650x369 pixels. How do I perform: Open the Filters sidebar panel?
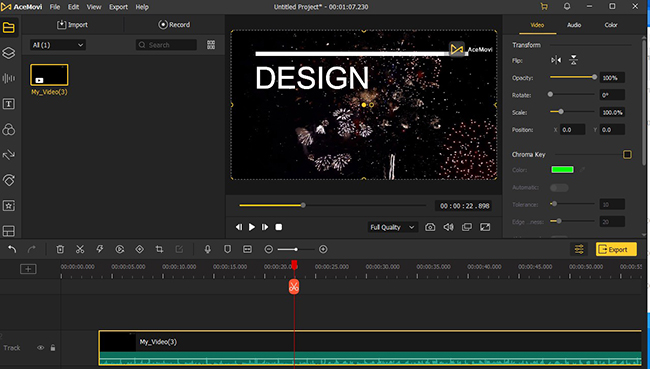pos(9,129)
